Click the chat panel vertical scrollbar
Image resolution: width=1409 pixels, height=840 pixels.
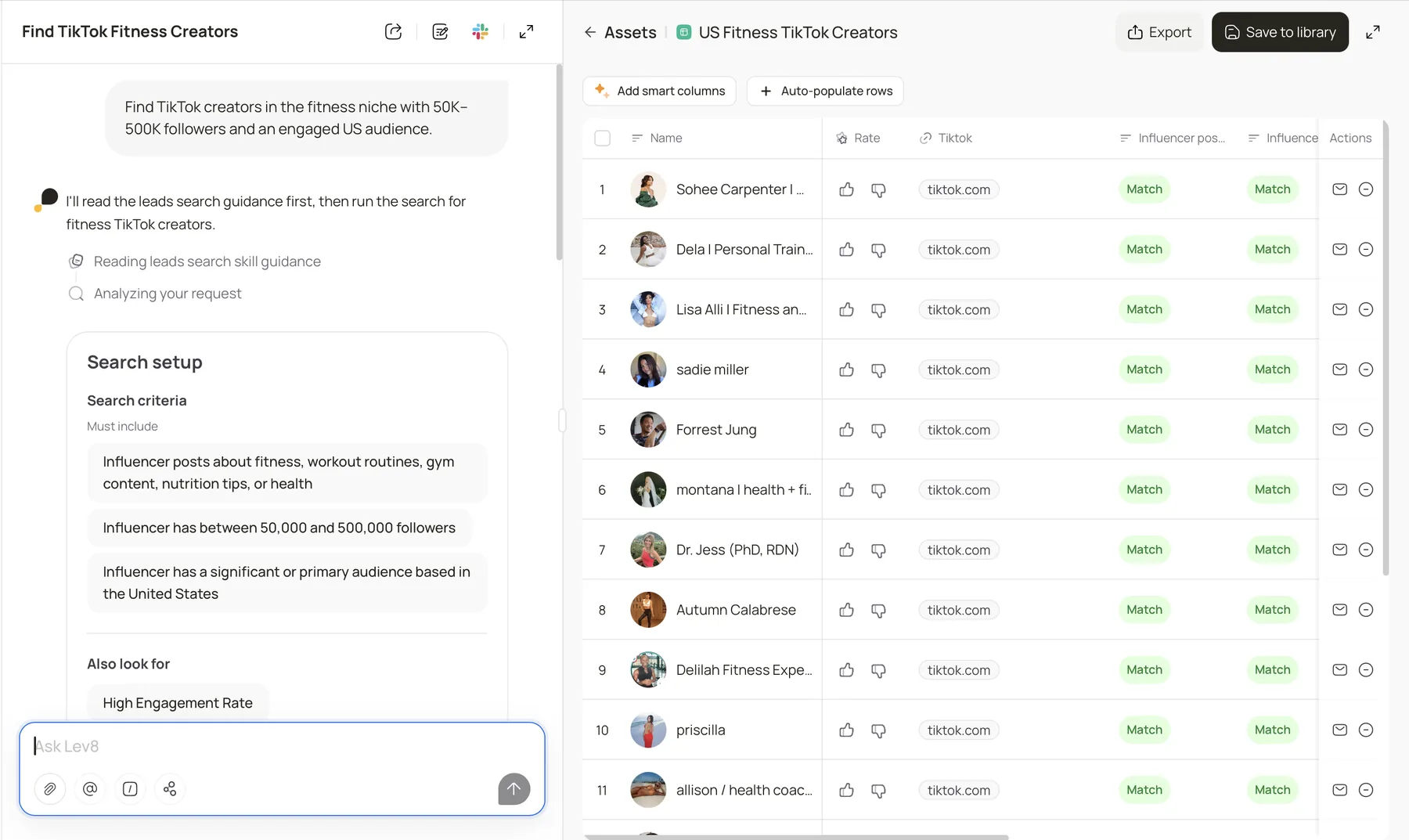[559, 162]
